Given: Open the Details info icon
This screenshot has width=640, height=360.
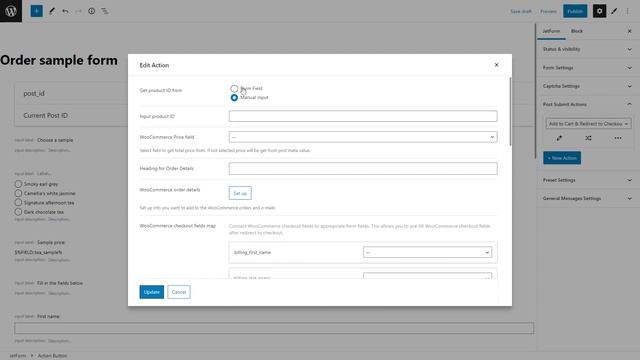Looking at the screenshot, I should tap(91, 11).
